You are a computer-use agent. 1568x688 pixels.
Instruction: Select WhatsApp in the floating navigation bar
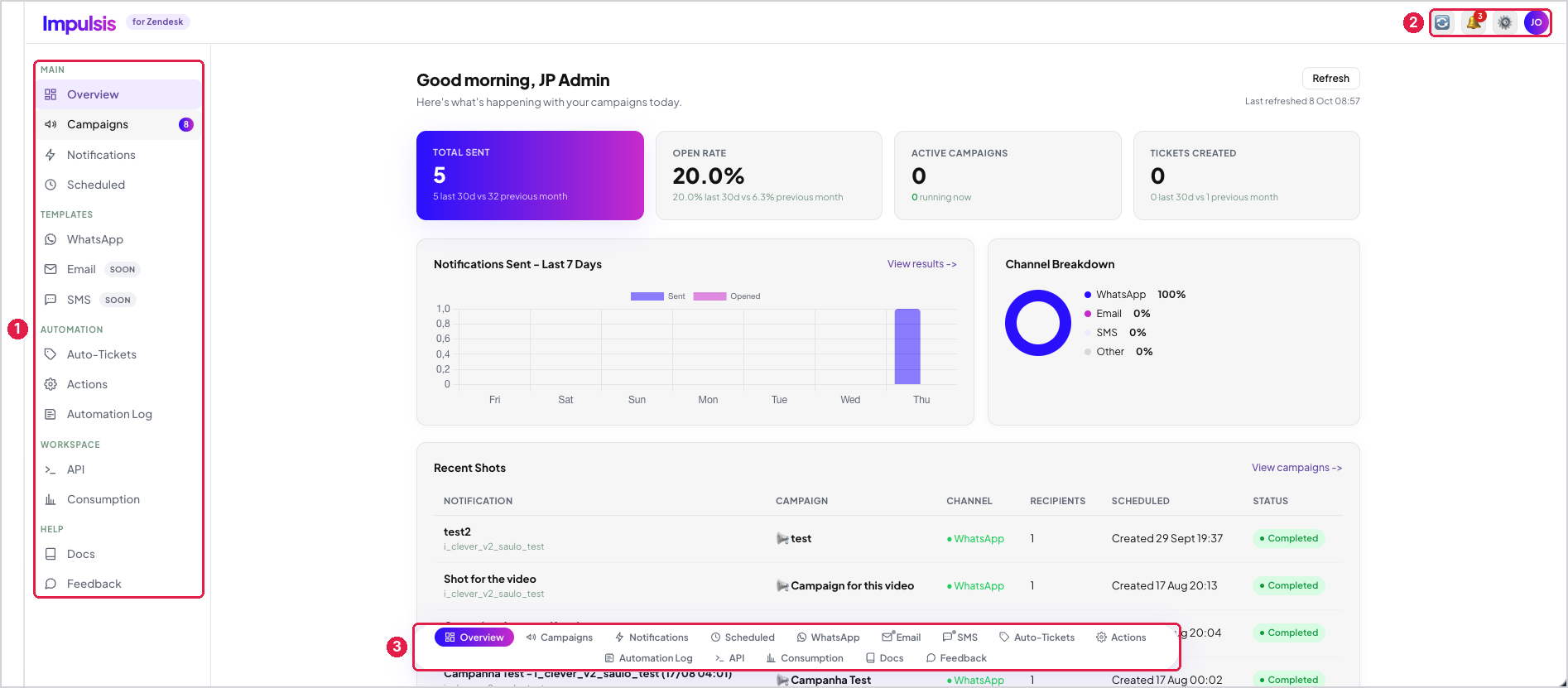[828, 637]
